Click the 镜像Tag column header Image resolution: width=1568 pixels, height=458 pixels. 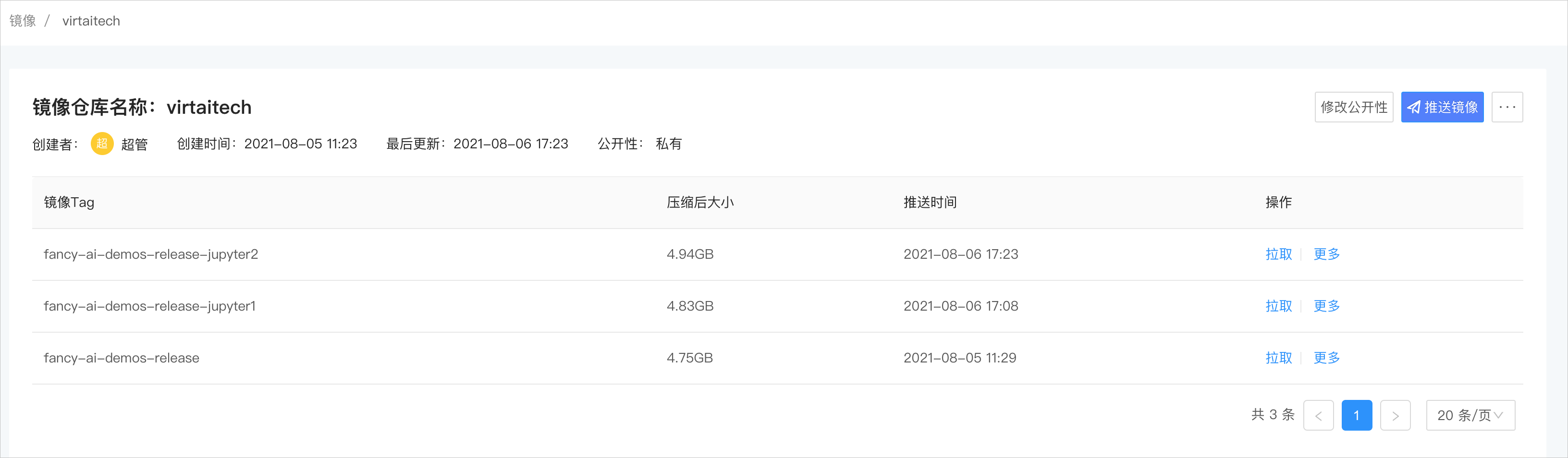[x=69, y=203]
